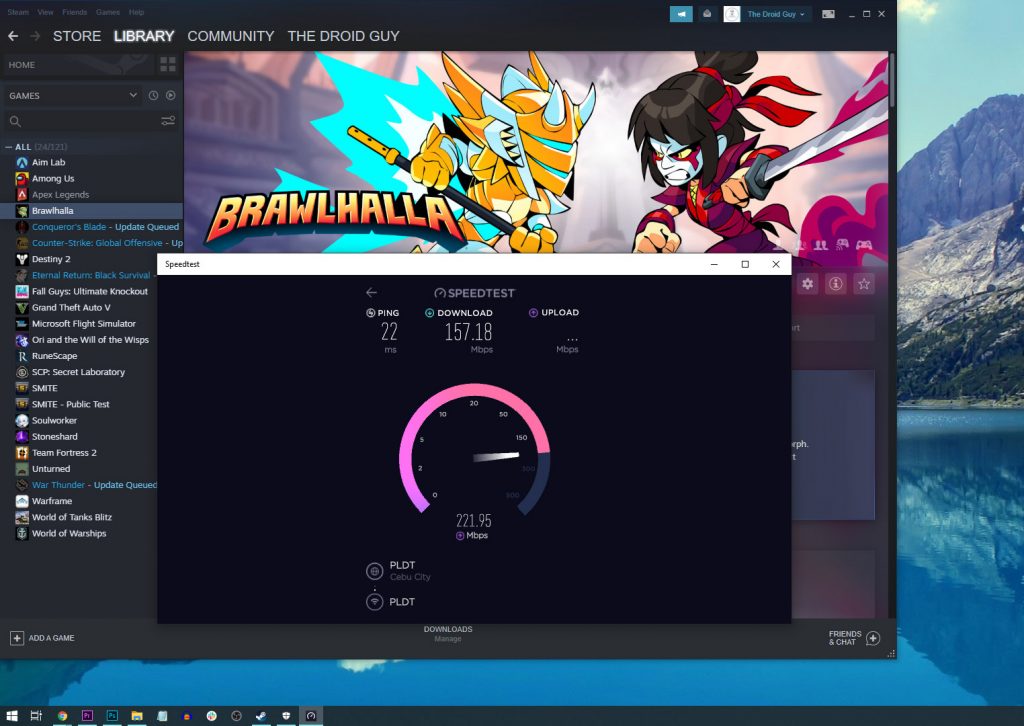Open Brawlhalla game info icon
Image resolution: width=1024 pixels, height=726 pixels.
835,283
